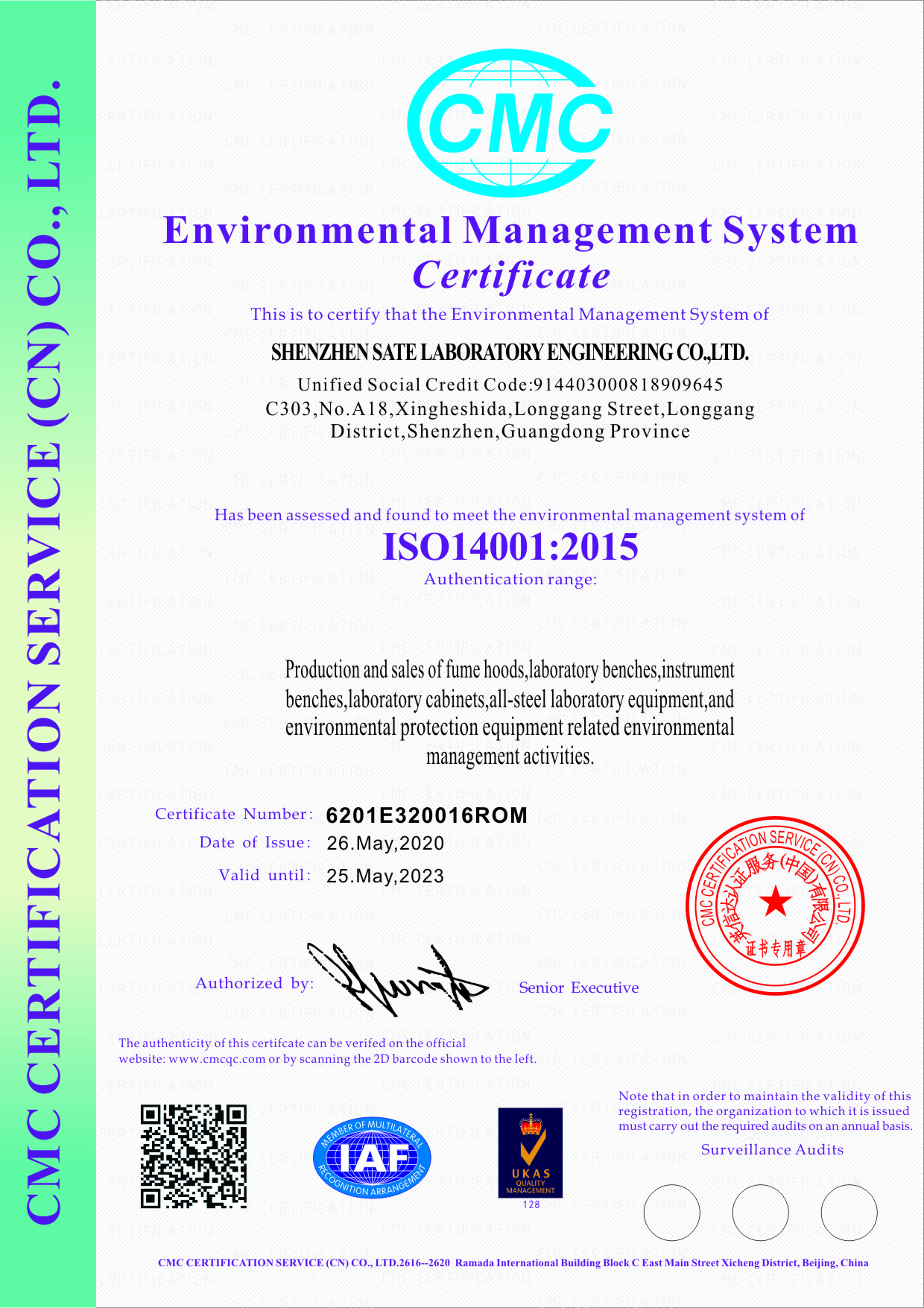Viewport: 924px width, 1308px height.
Task: Click the Unified Social Credit Code line
Action: [x=510, y=385]
